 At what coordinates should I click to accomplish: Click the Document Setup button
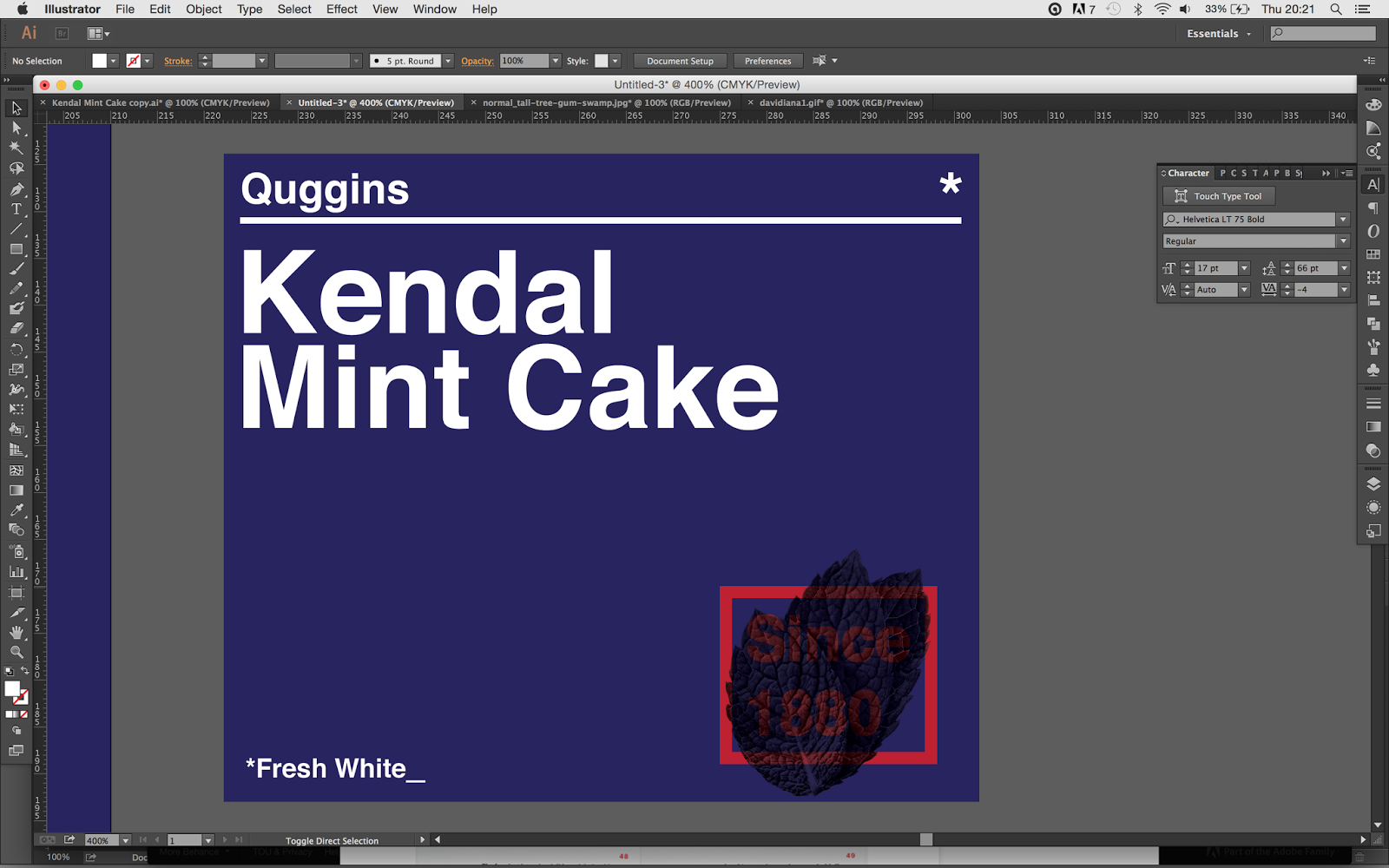(x=680, y=61)
